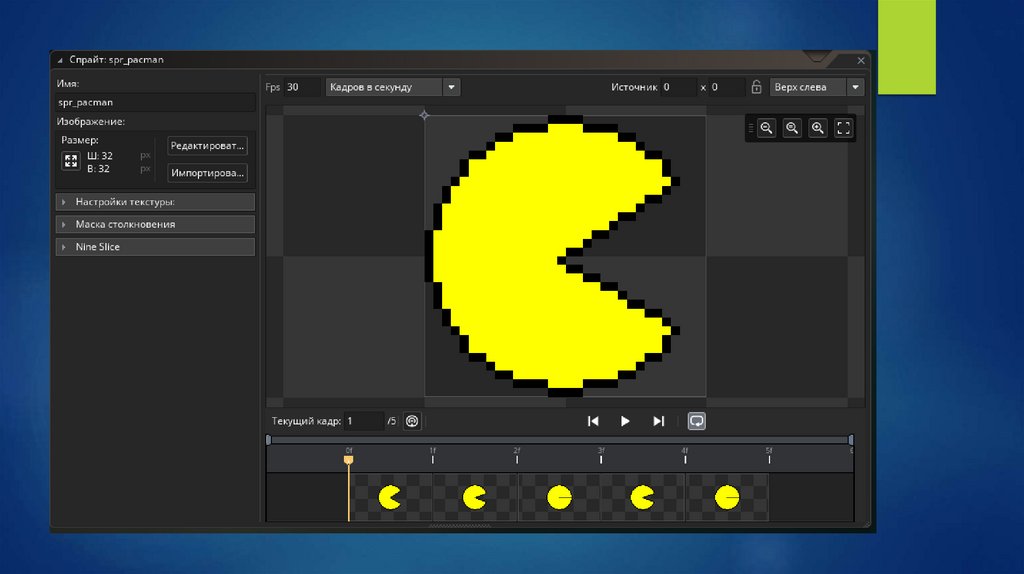Click the Ш: 32 width text

click(x=100, y=156)
